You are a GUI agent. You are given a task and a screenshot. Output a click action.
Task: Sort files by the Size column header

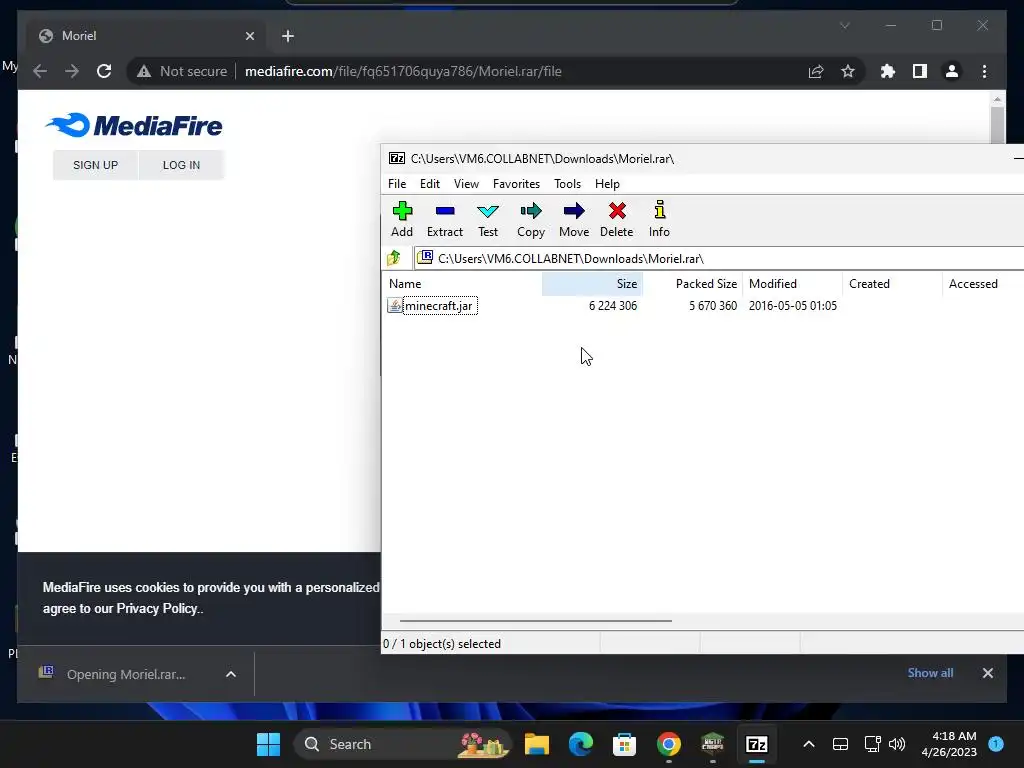point(592,283)
